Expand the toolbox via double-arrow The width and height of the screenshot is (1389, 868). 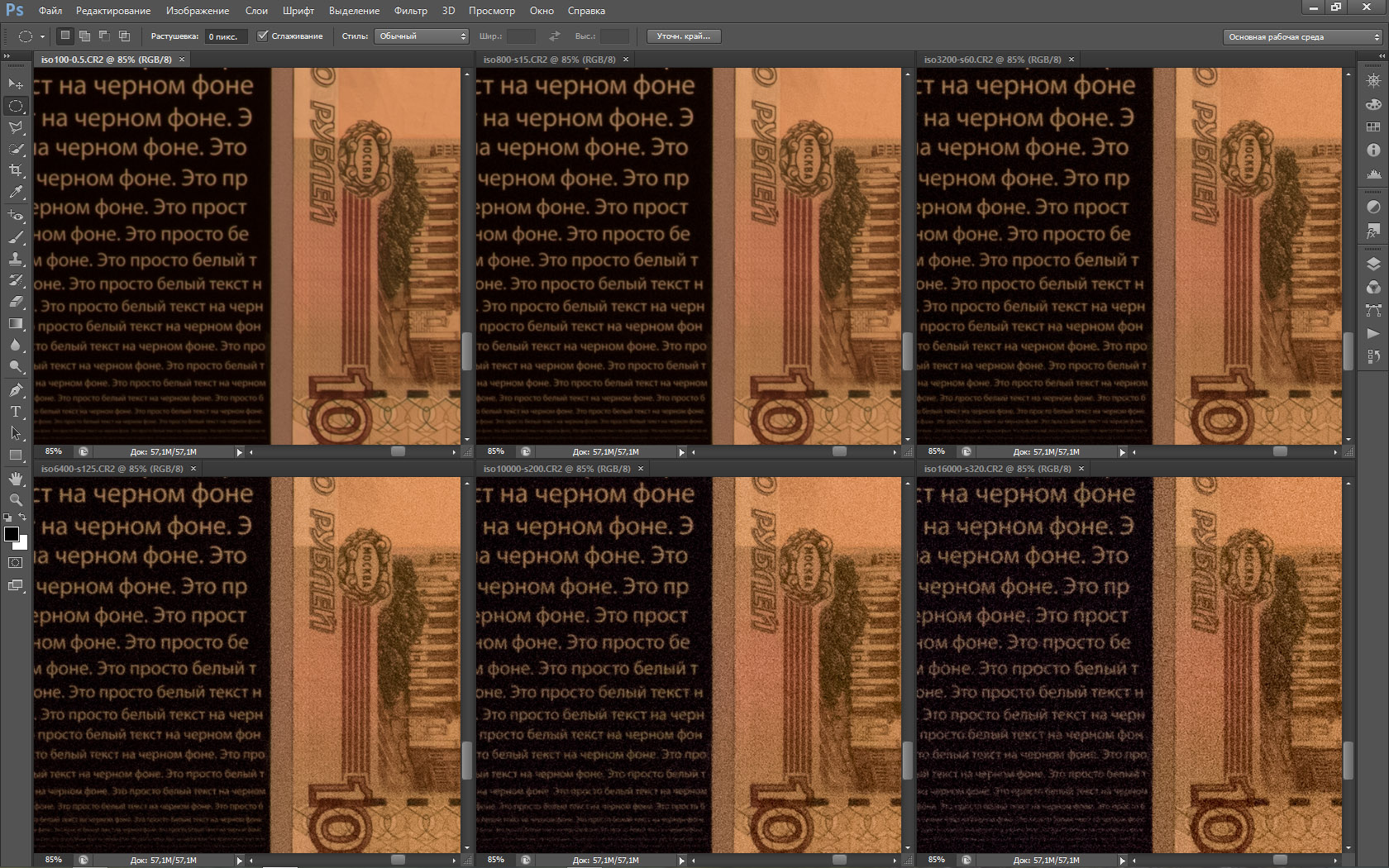point(7,56)
